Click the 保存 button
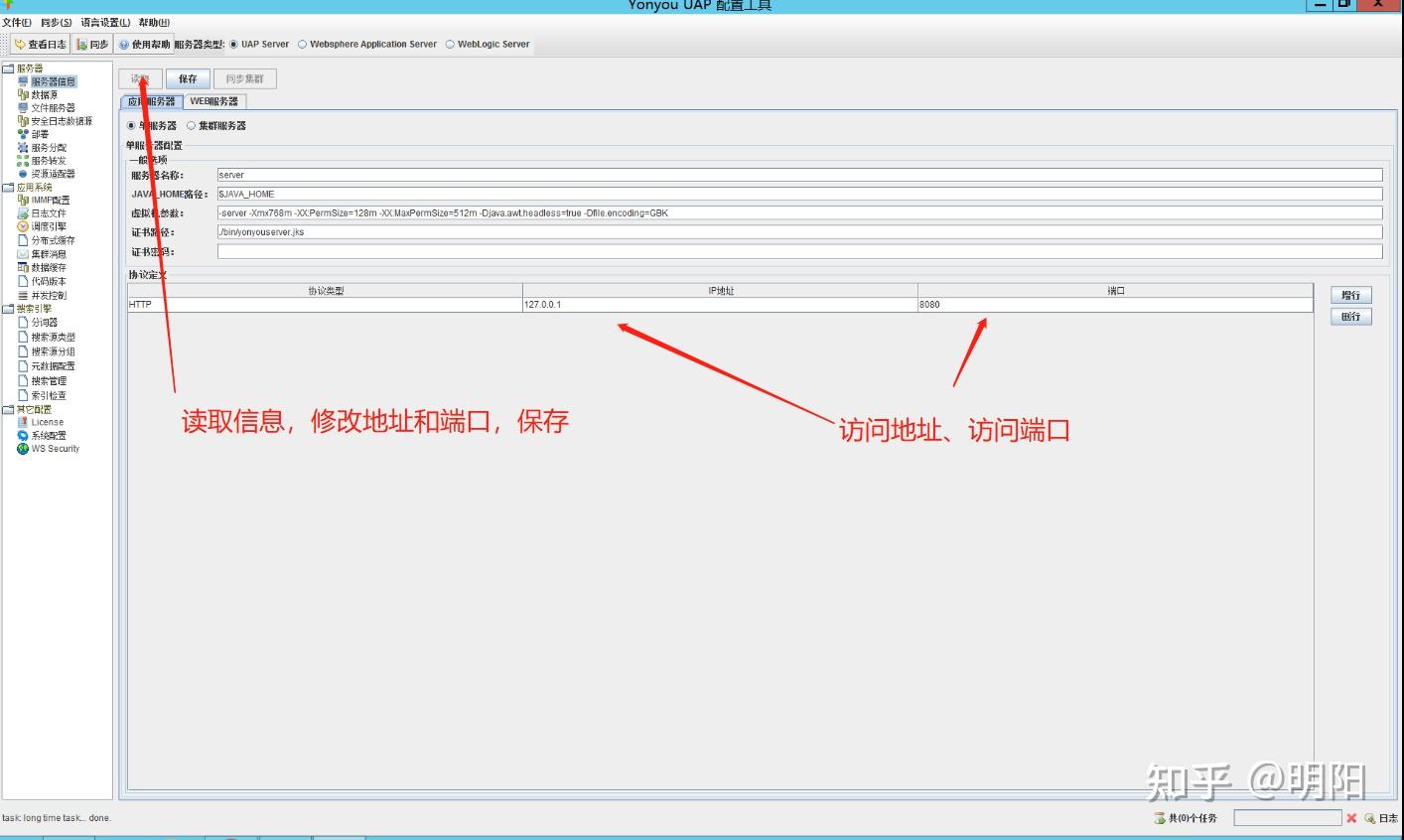This screenshot has width=1404, height=840. click(188, 78)
